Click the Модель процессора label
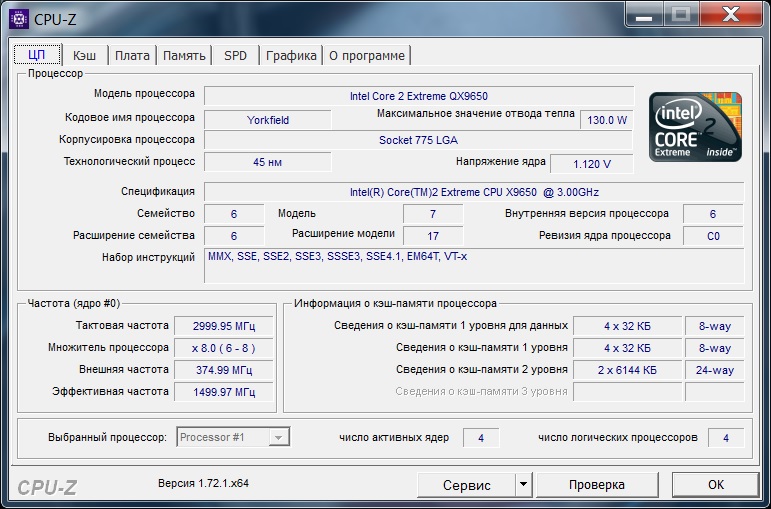The width and height of the screenshot is (771, 509). coord(144,93)
